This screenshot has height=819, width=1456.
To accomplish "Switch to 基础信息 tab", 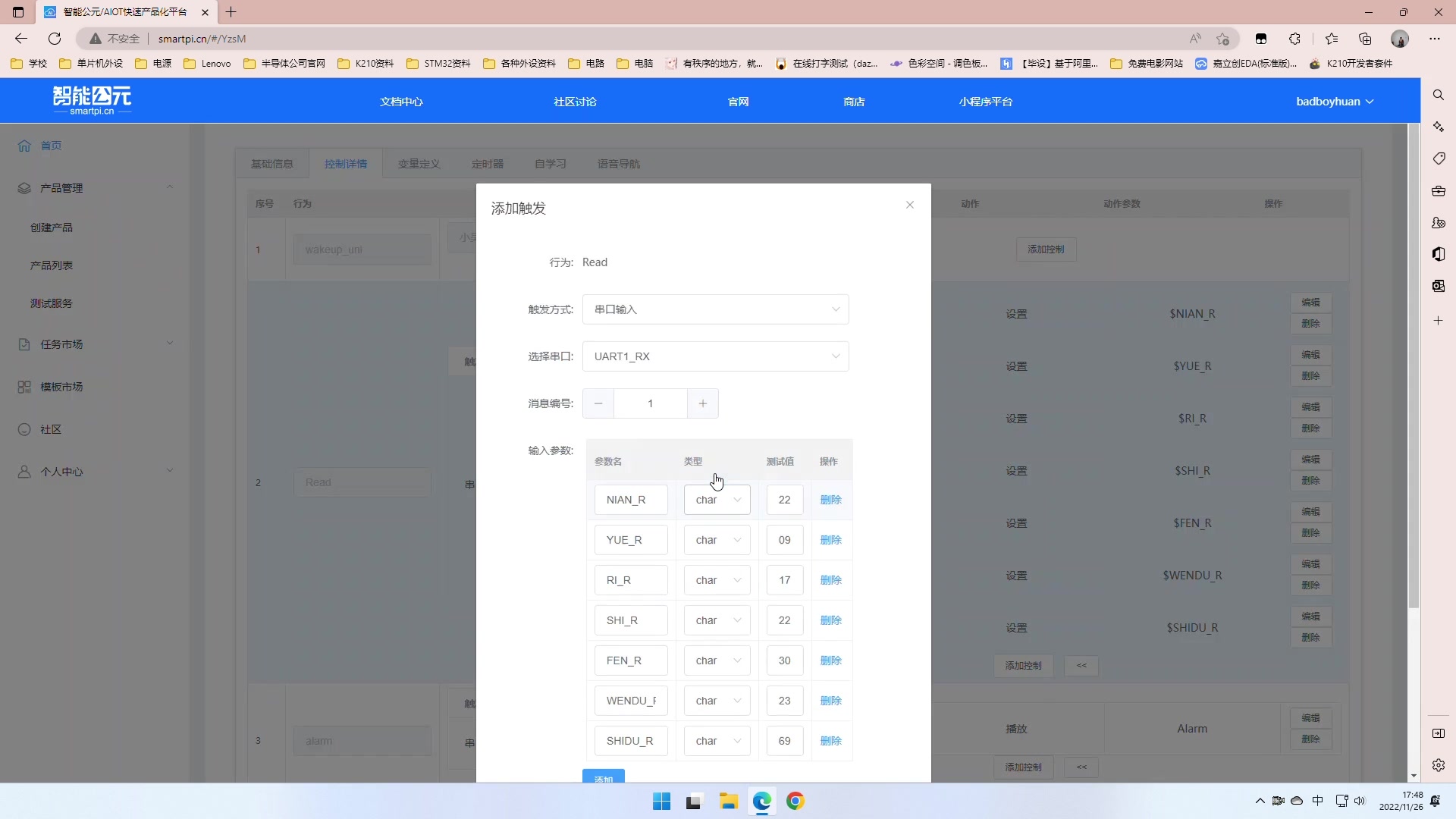I will point(271,164).
